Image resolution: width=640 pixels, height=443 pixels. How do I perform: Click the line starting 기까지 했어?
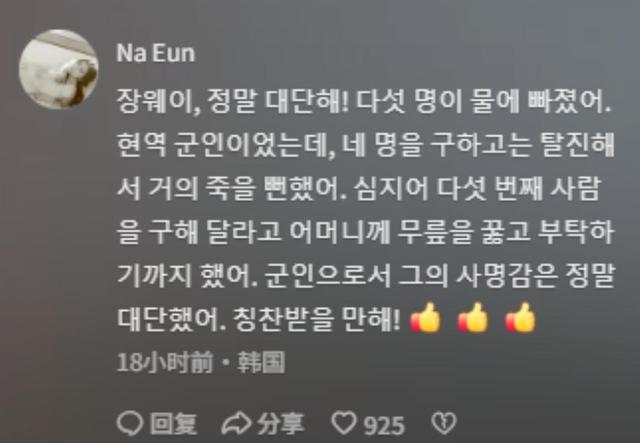366,276
